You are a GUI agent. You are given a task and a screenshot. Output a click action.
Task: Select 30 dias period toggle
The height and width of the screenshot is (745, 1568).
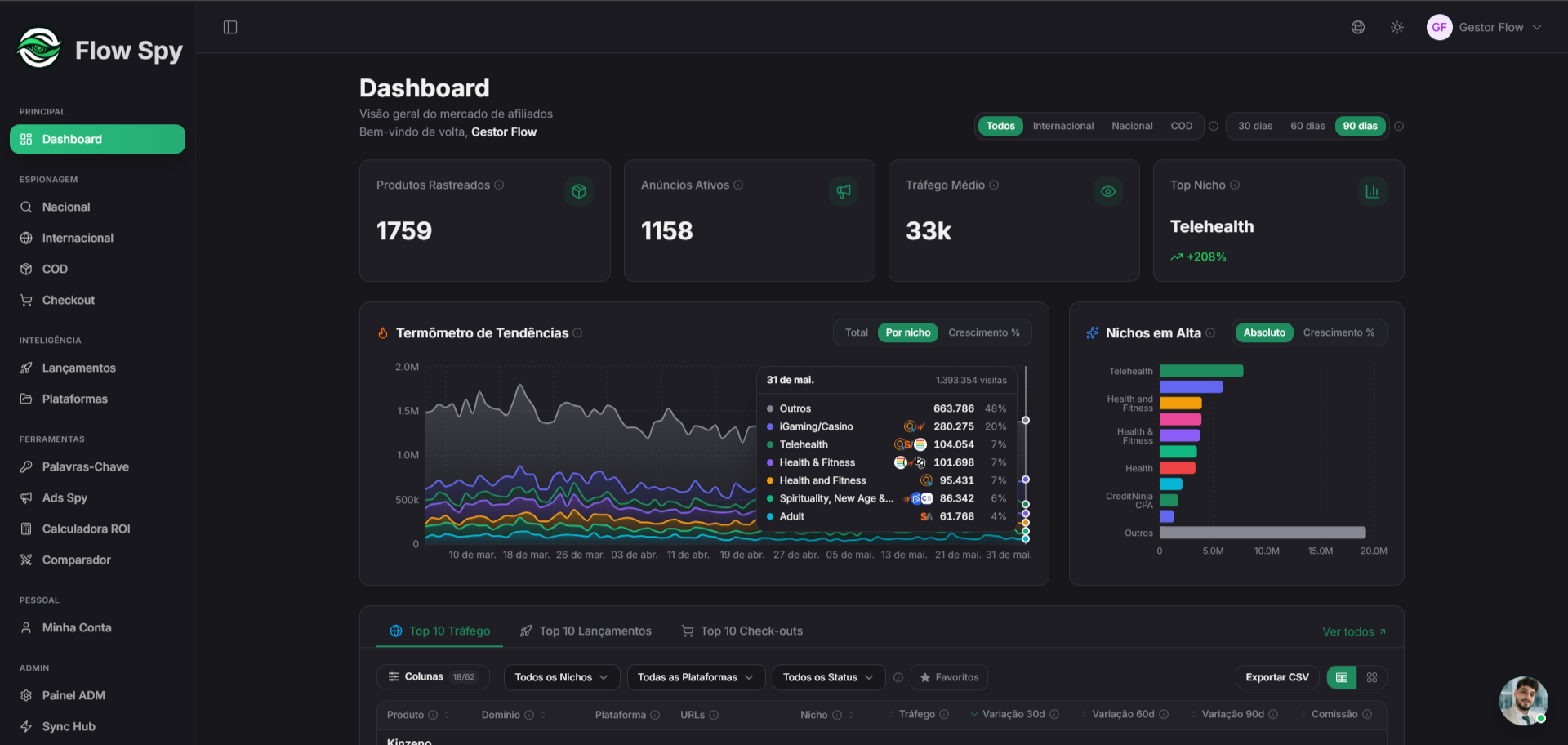pos(1255,126)
